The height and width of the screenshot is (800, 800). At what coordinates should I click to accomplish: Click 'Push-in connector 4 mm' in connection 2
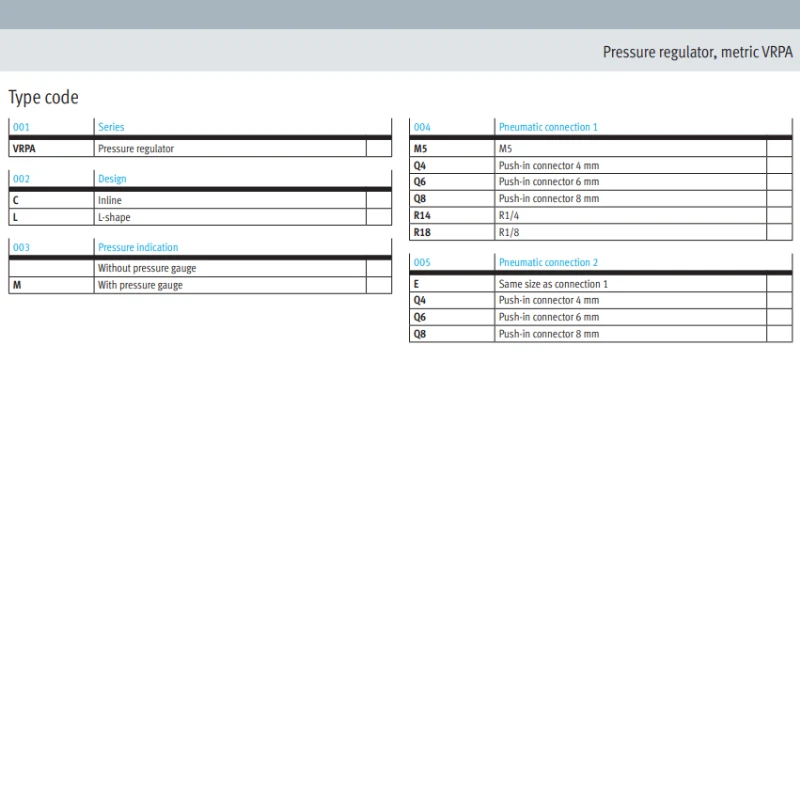[549, 300]
